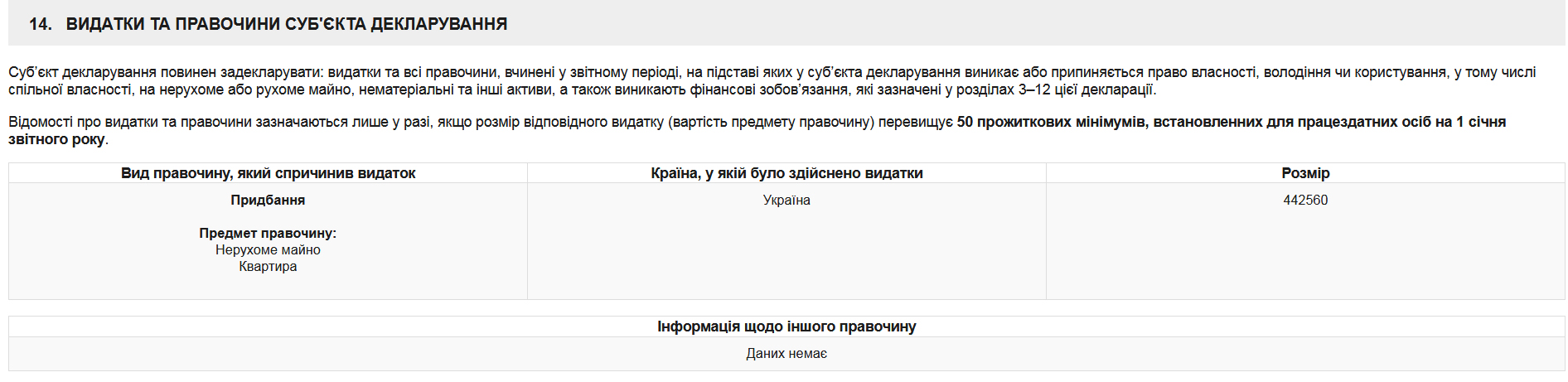The width and height of the screenshot is (1568, 382).
Task: Click the section 14 heading title
Action: (x=286, y=24)
